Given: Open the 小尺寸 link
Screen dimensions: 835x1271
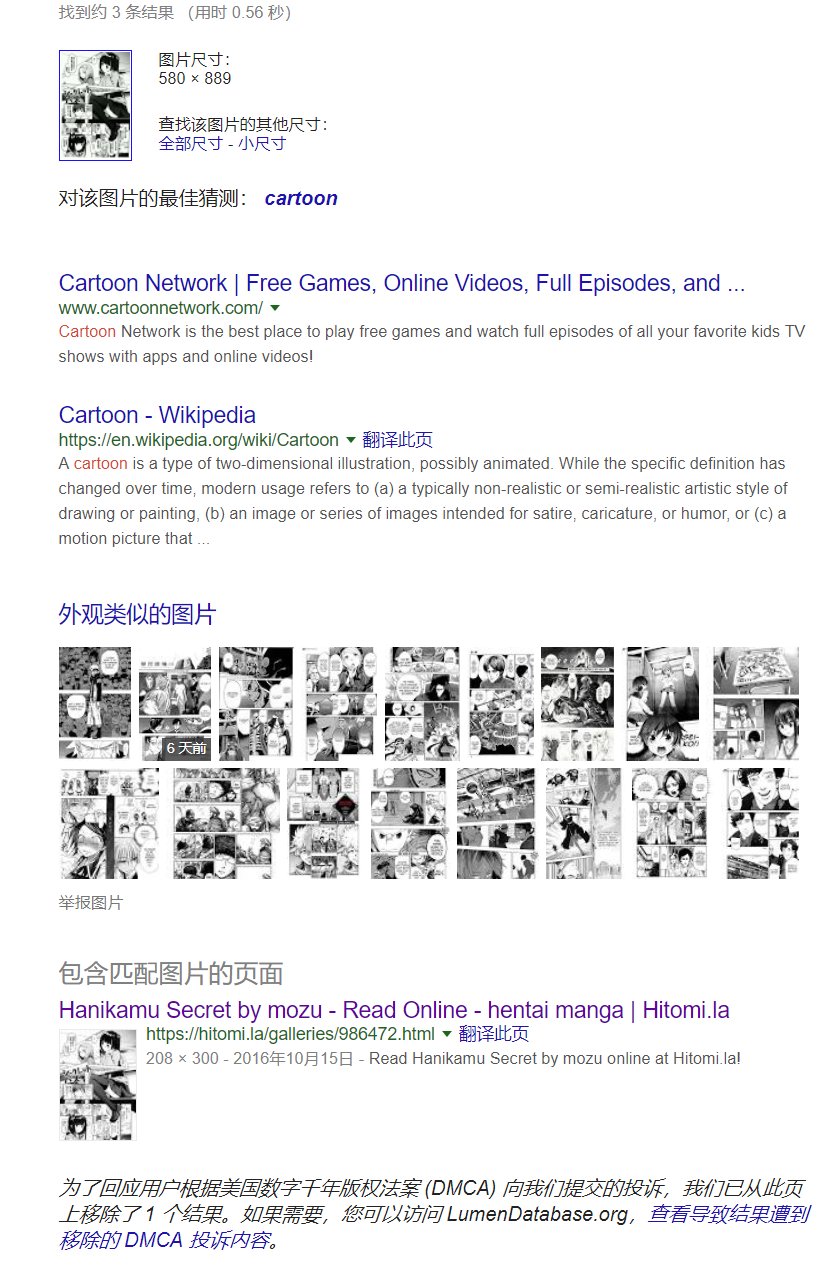Looking at the screenshot, I should point(262,143).
